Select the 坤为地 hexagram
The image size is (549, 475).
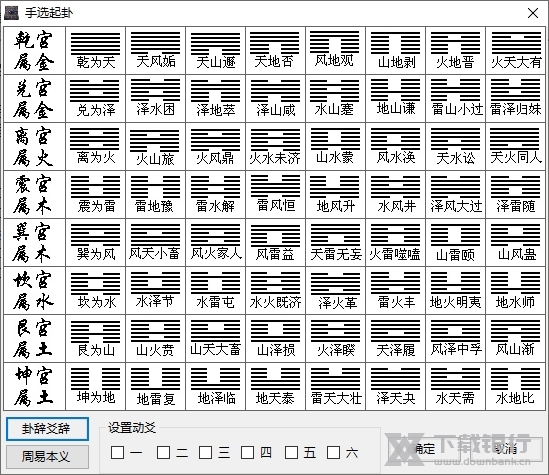pyautogui.click(x=95, y=386)
